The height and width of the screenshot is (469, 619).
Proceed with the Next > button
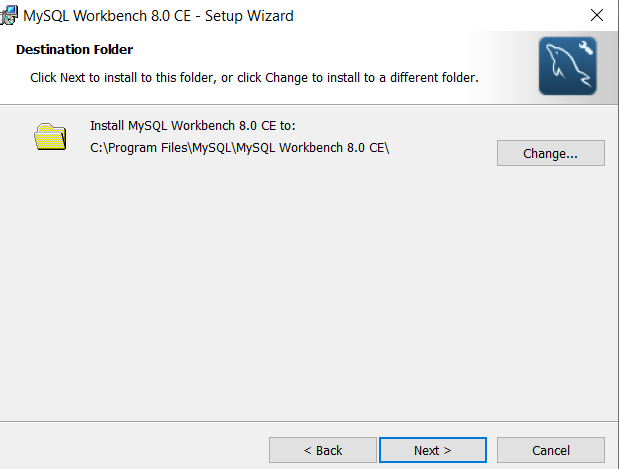click(x=433, y=450)
